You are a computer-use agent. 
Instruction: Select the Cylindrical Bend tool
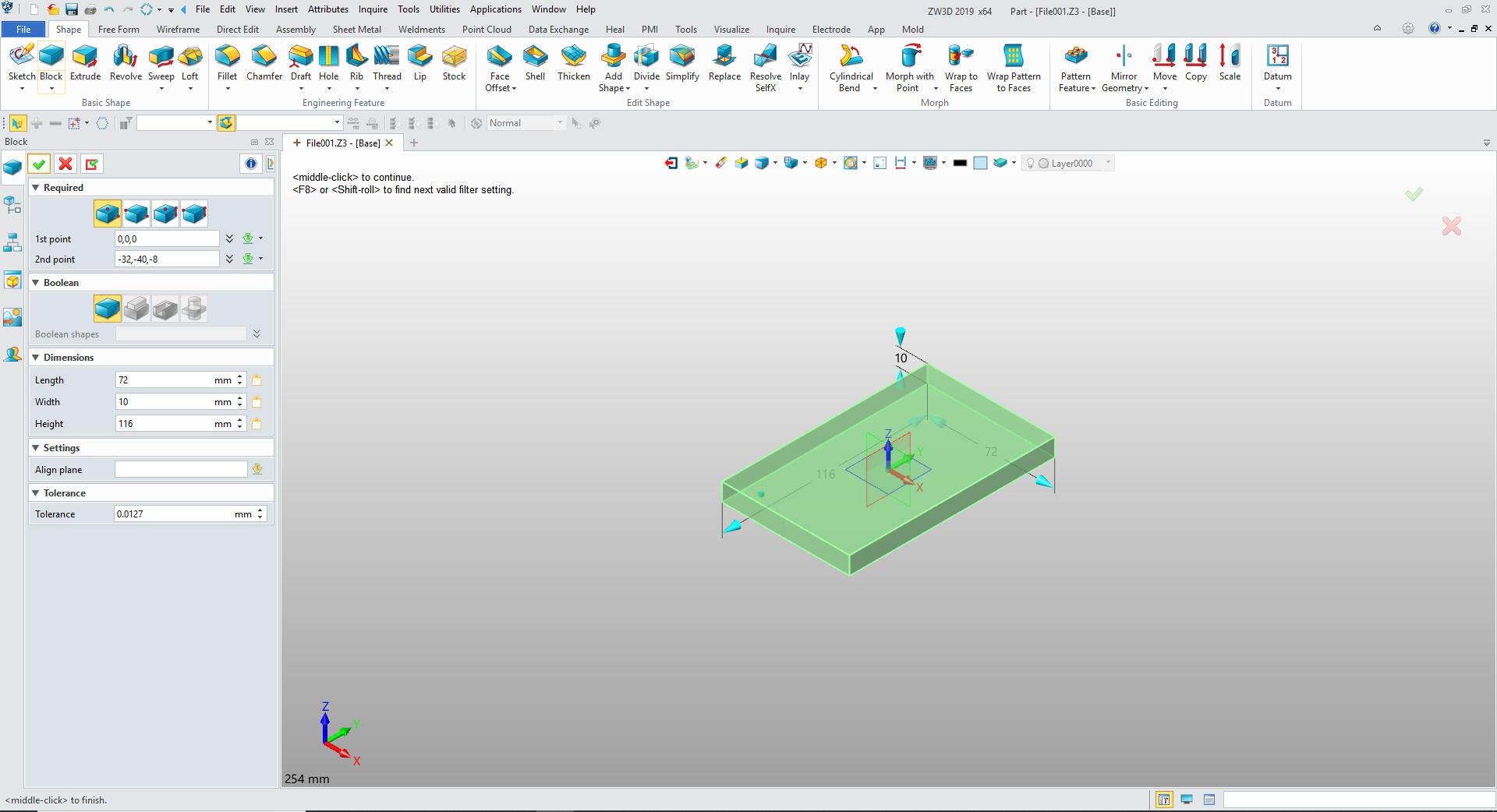coord(851,68)
